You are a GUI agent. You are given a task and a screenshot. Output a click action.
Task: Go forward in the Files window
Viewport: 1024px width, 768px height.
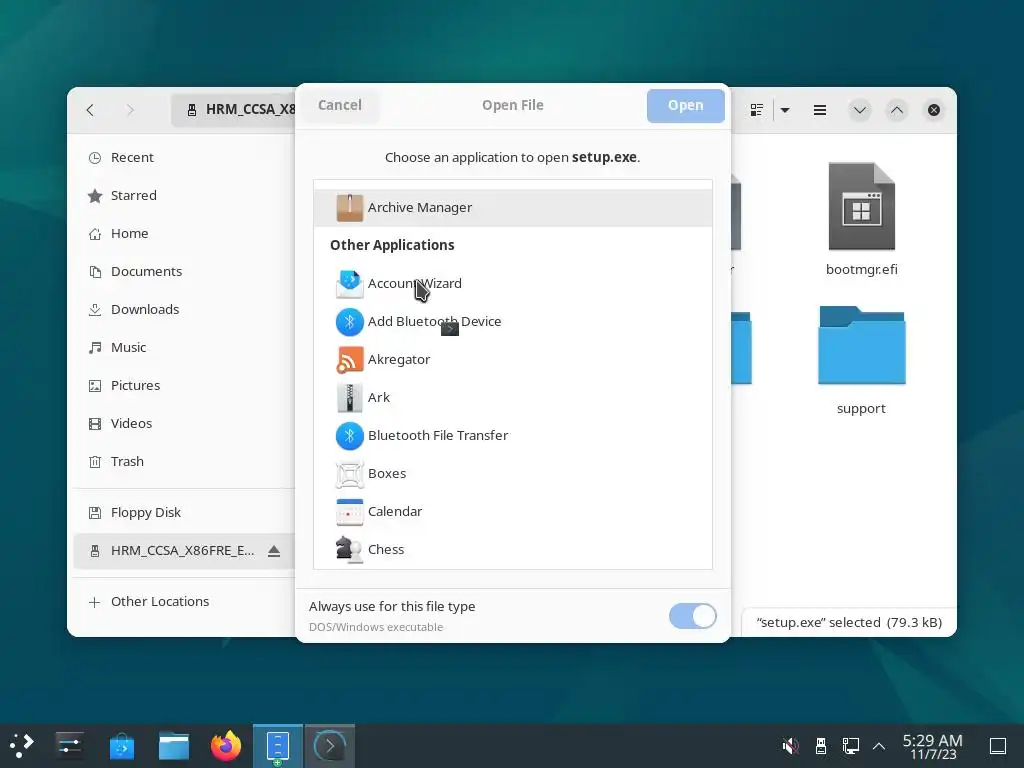coord(130,110)
